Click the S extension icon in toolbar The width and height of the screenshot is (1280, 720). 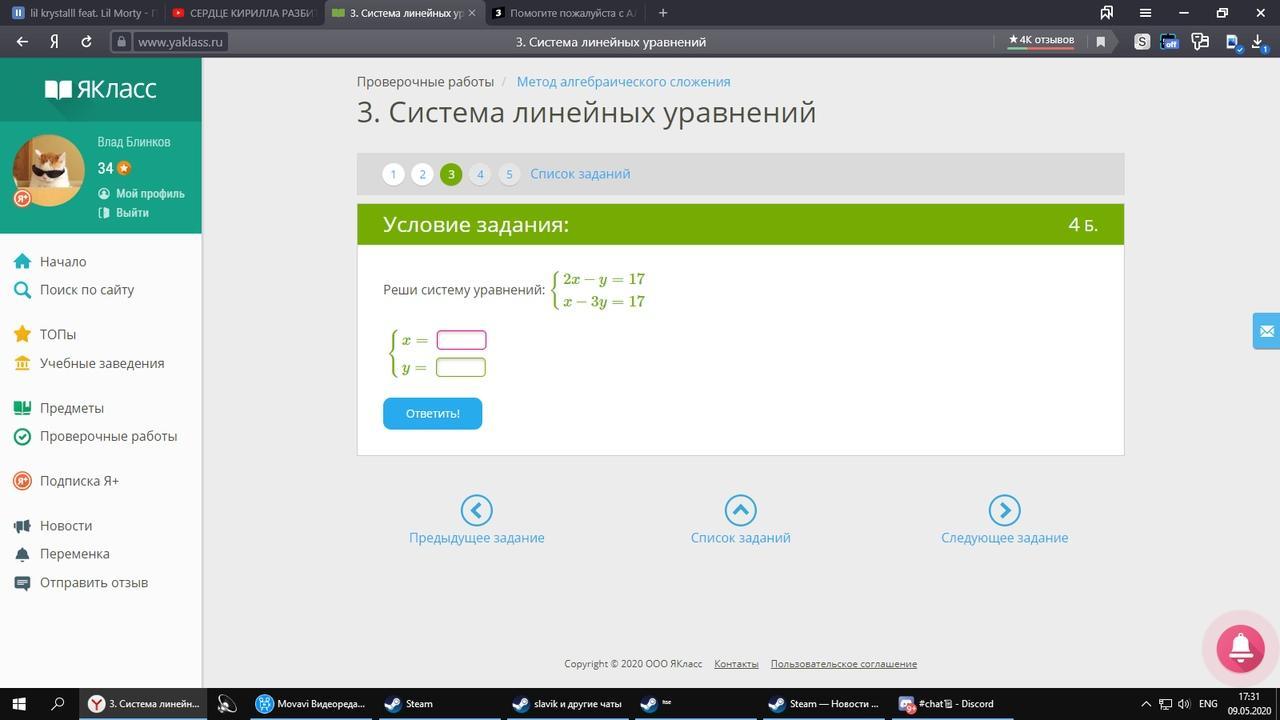coord(1142,42)
